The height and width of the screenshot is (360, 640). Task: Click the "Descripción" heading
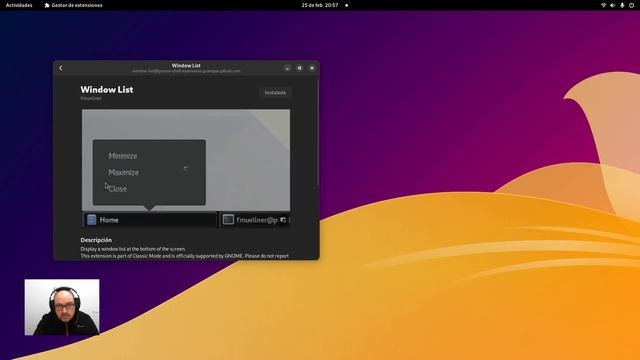tap(96, 240)
